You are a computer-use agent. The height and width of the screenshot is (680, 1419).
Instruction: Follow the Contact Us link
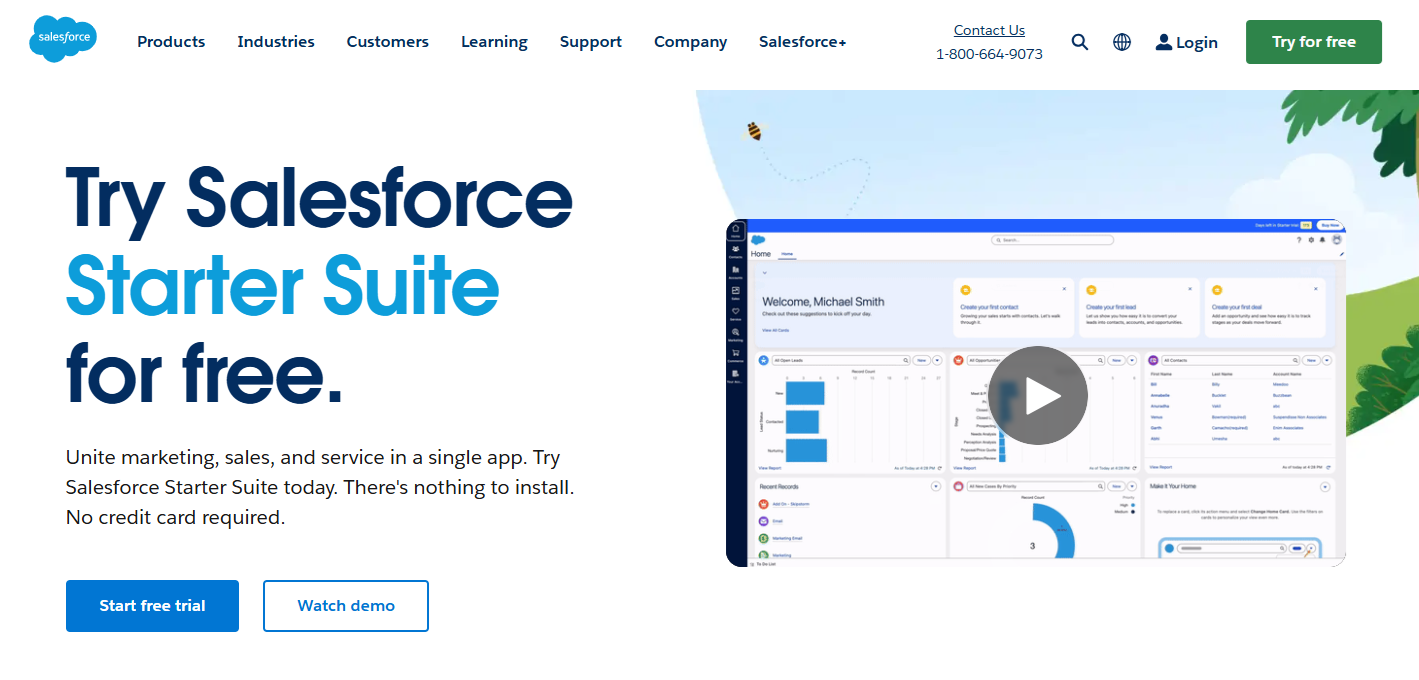pos(989,30)
